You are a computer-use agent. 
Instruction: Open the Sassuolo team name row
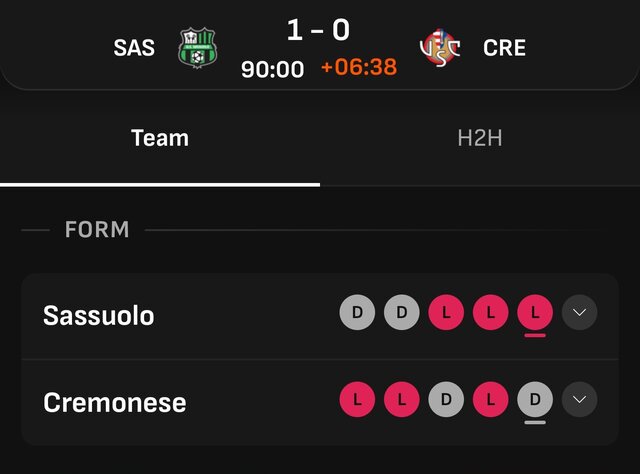[x=320, y=316]
